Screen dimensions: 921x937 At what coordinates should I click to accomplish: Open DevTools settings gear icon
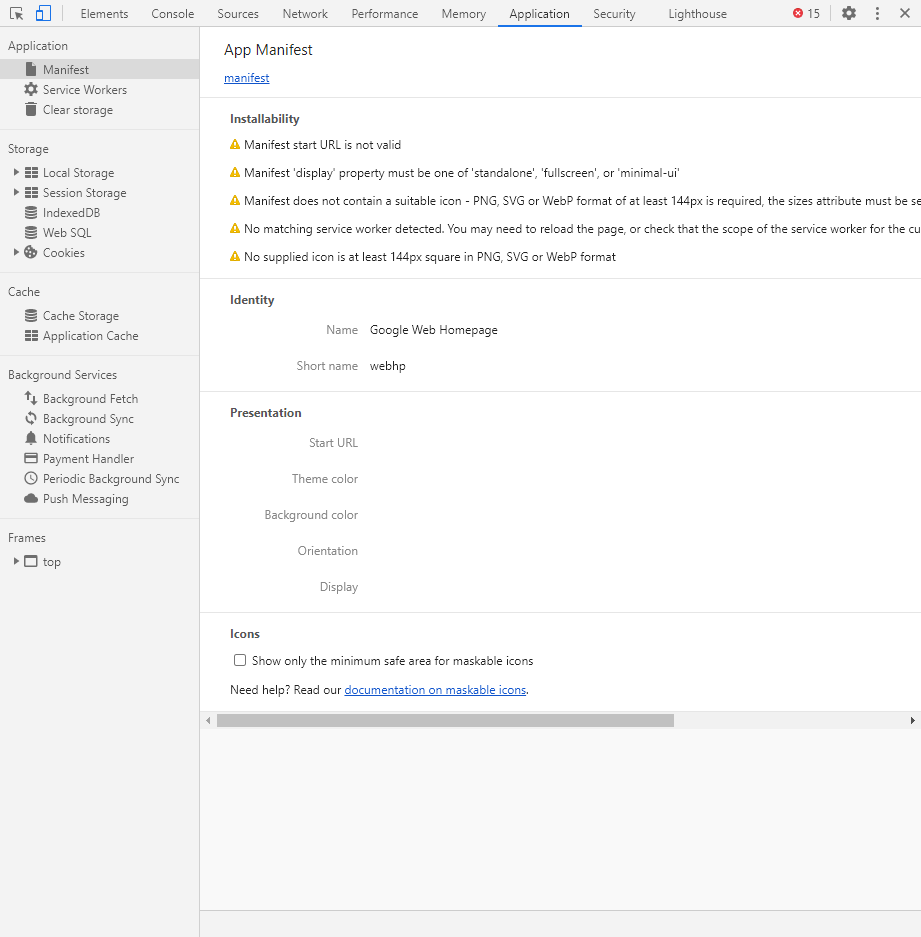[849, 13]
